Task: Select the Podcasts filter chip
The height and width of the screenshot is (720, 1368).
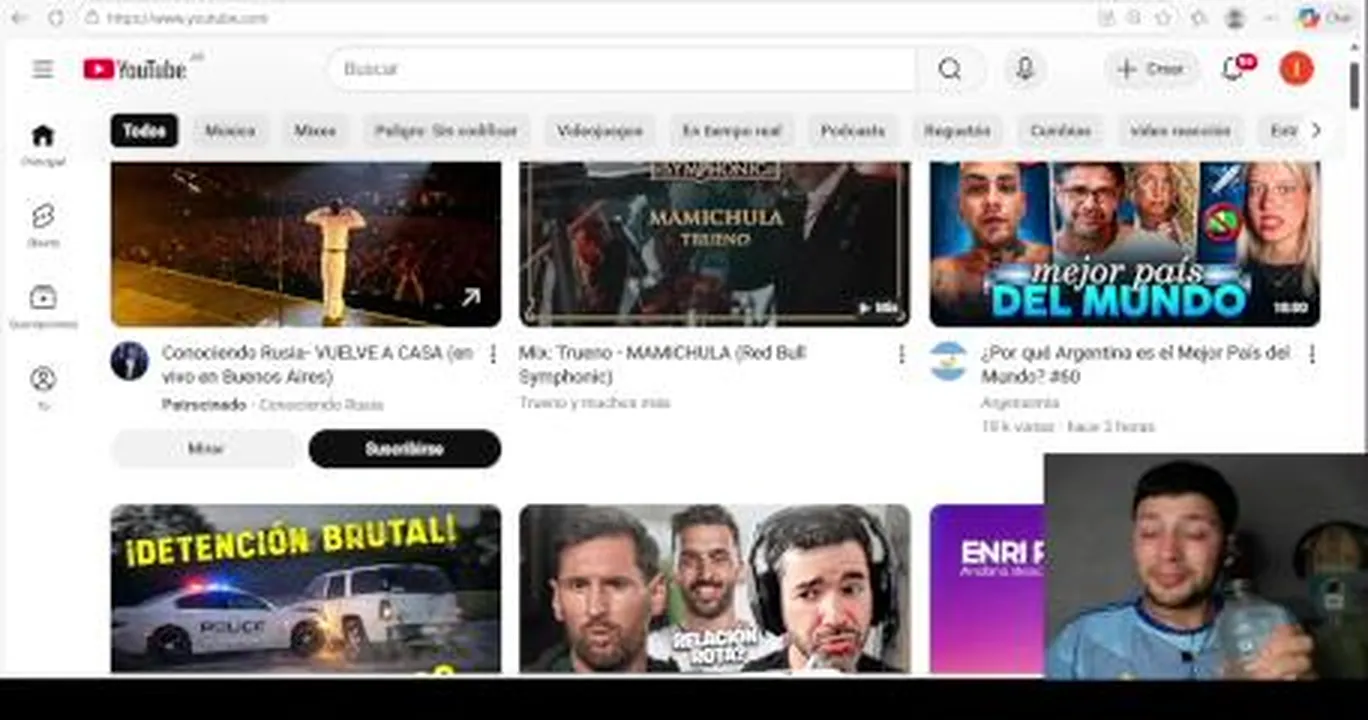Action: click(853, 131)
